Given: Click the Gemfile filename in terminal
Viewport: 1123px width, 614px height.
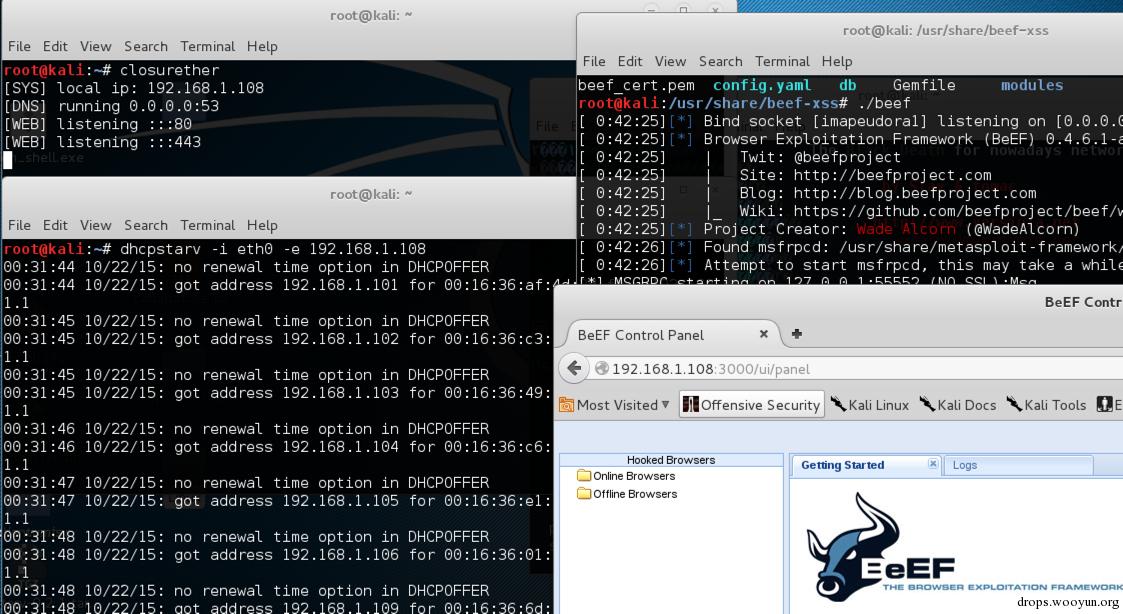Looking at the screenshot, I should tap(924, 85).
